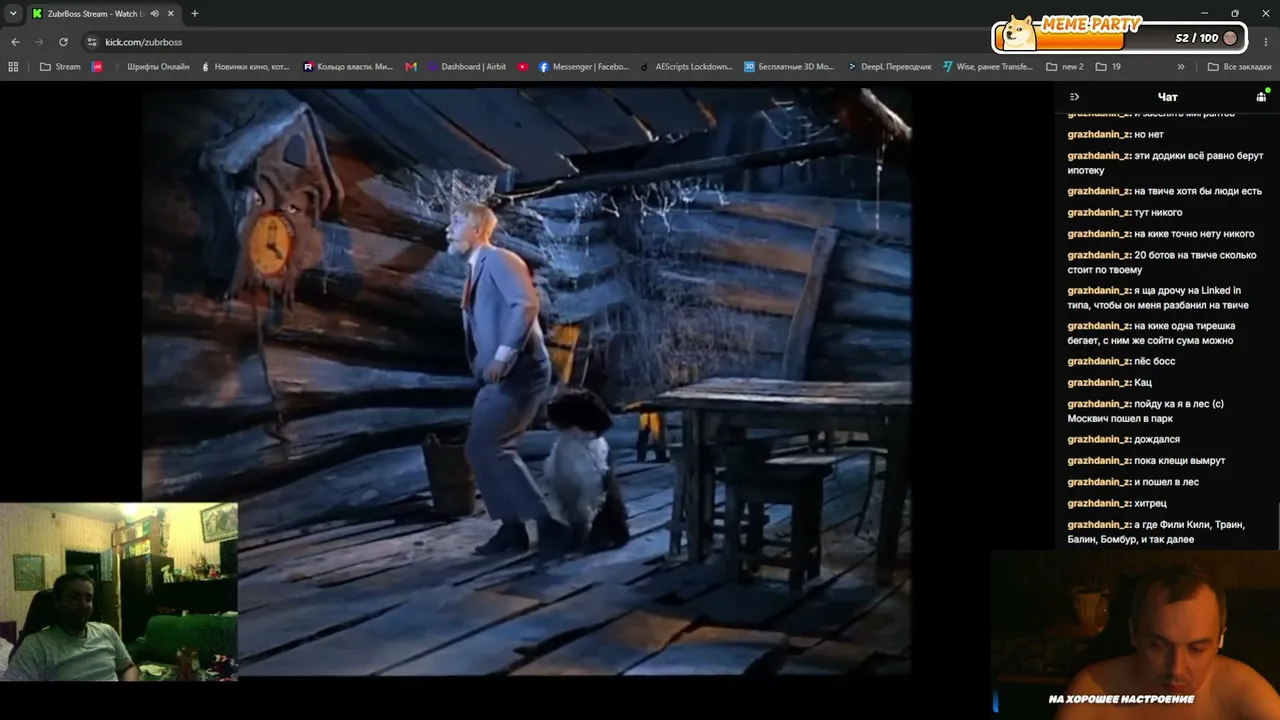Click the Чат panel header
Viewport: 1280px width, 720px height.
1167,97
